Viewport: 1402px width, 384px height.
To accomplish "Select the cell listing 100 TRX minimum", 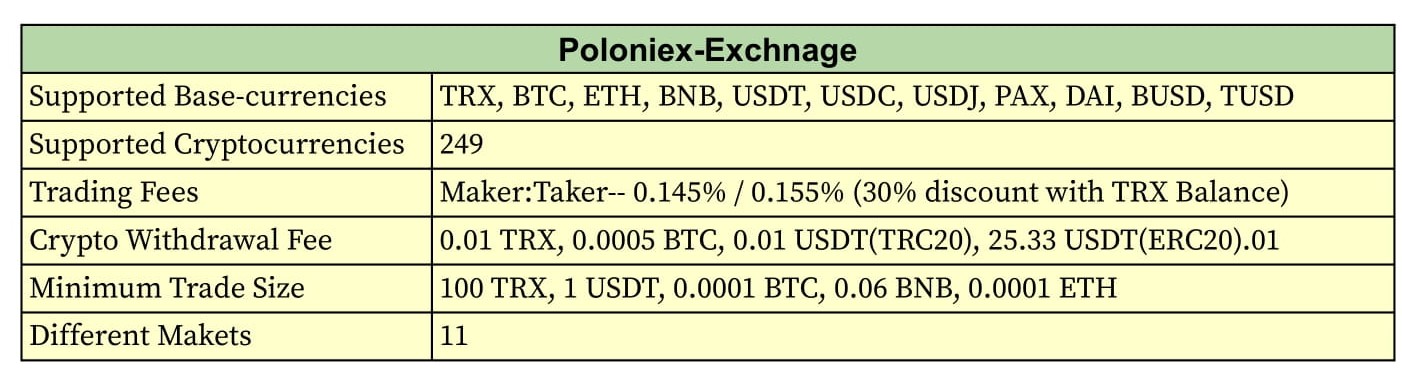I will 913,289.
